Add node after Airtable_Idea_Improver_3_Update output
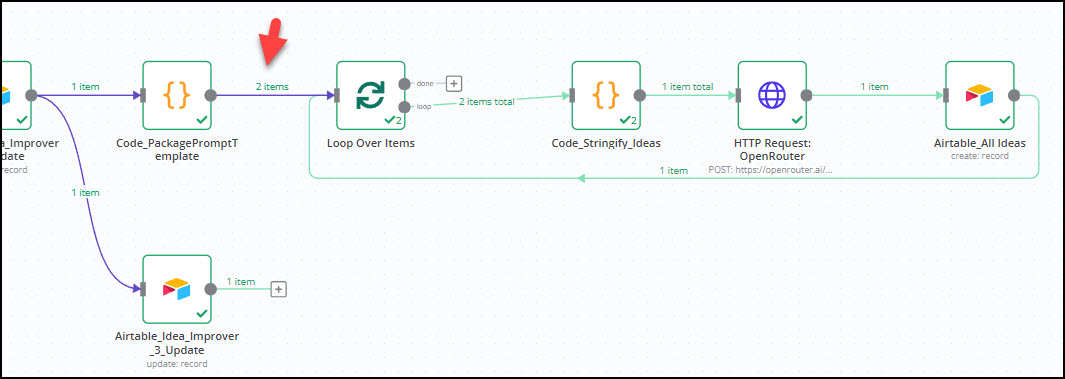 [x=278, y=289]
